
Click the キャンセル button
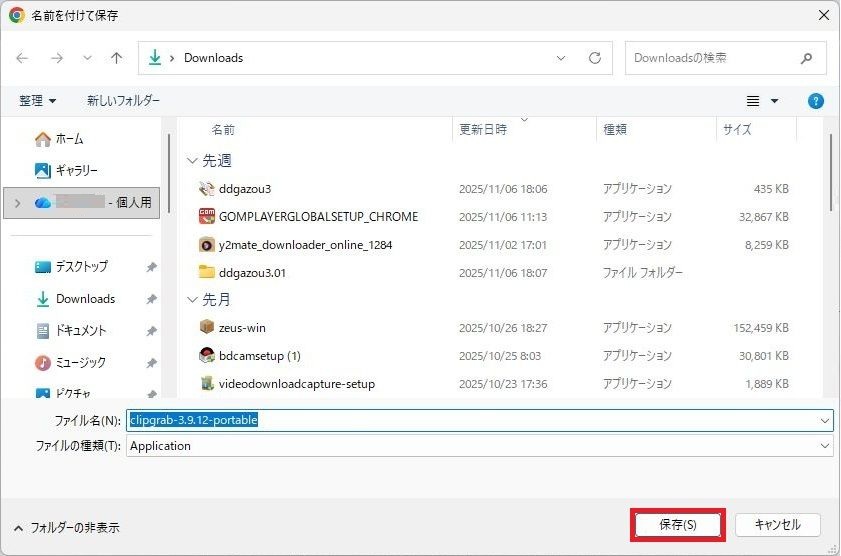coord(777,525)
